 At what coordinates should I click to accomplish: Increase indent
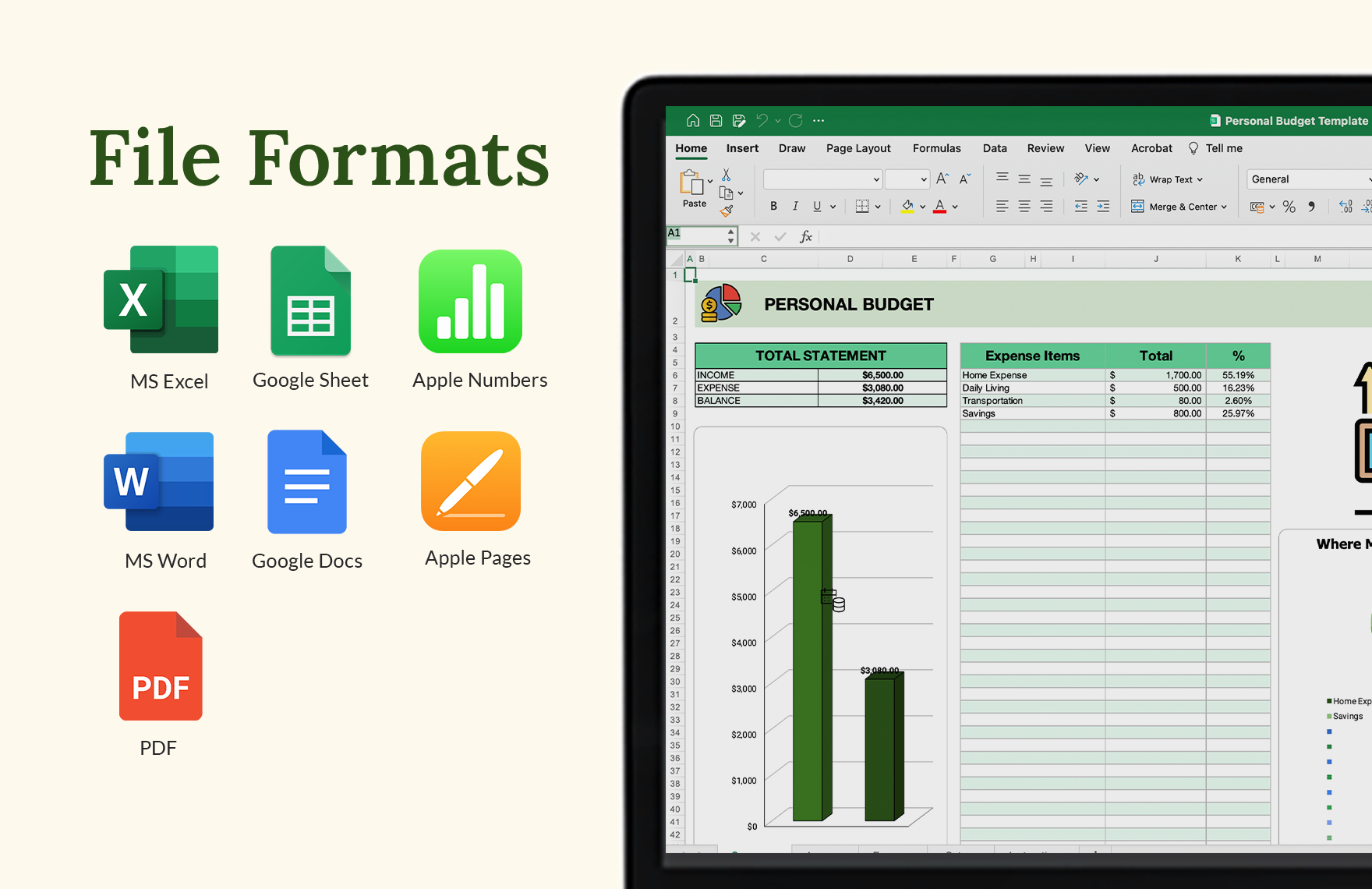(x=1103, y=207)
